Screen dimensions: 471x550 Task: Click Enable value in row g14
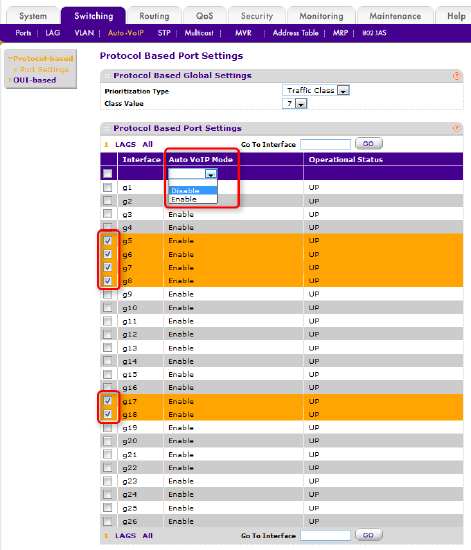pyautogui.click(x=181, y=361)
